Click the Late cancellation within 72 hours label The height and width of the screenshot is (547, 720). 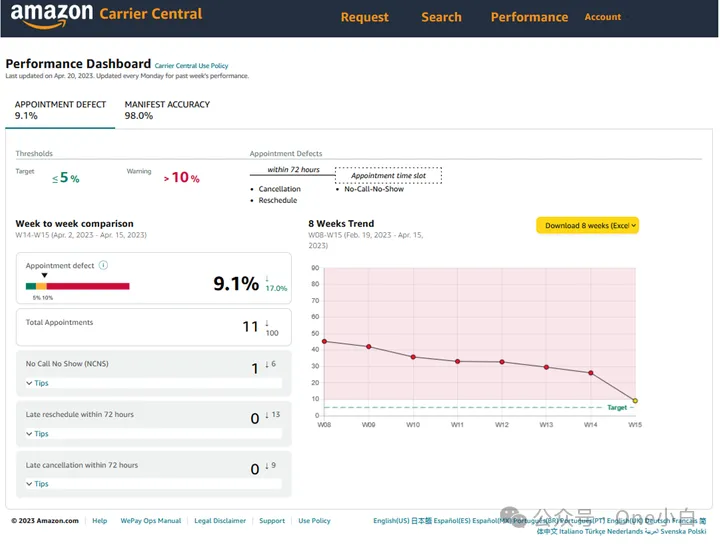coord(82,465)
